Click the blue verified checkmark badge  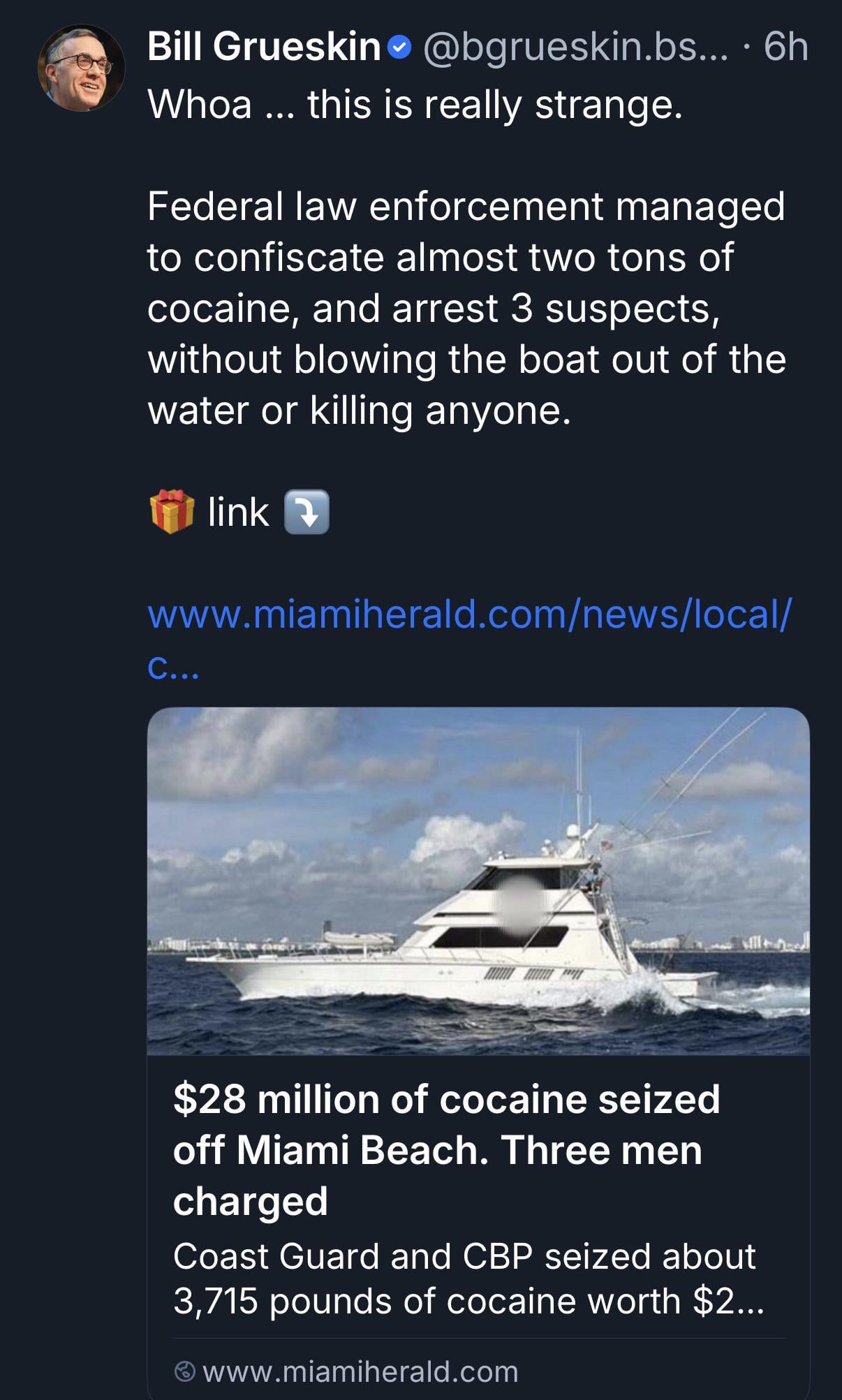coord(397,47)
